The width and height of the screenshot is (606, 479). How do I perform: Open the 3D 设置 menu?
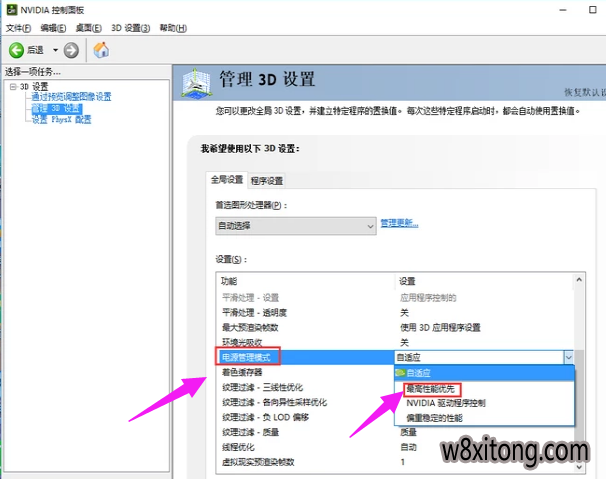coord(130,28)
